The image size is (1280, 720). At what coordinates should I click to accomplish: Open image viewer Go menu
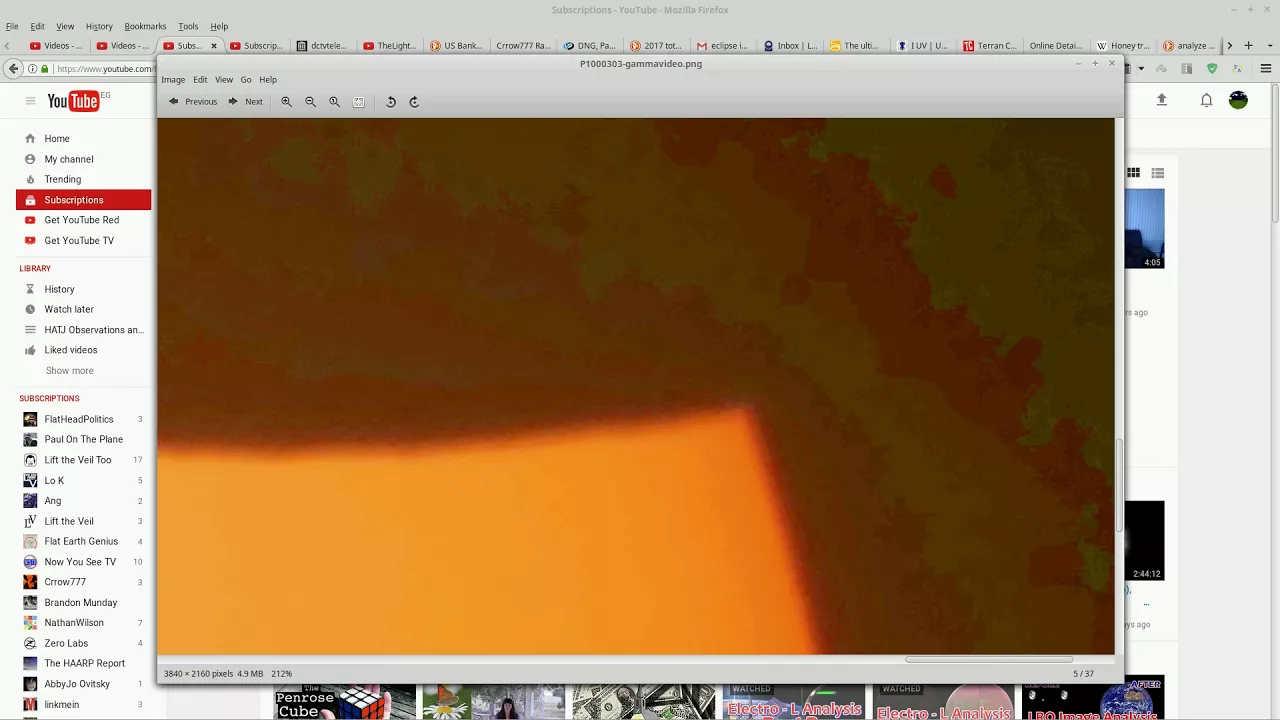tap(246, 79)
